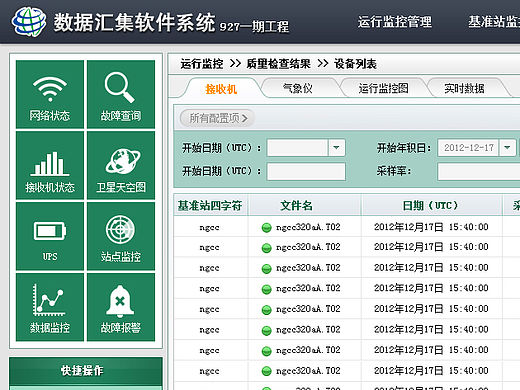Open the 接收机状态 bar chart tile

coord(50,165)
